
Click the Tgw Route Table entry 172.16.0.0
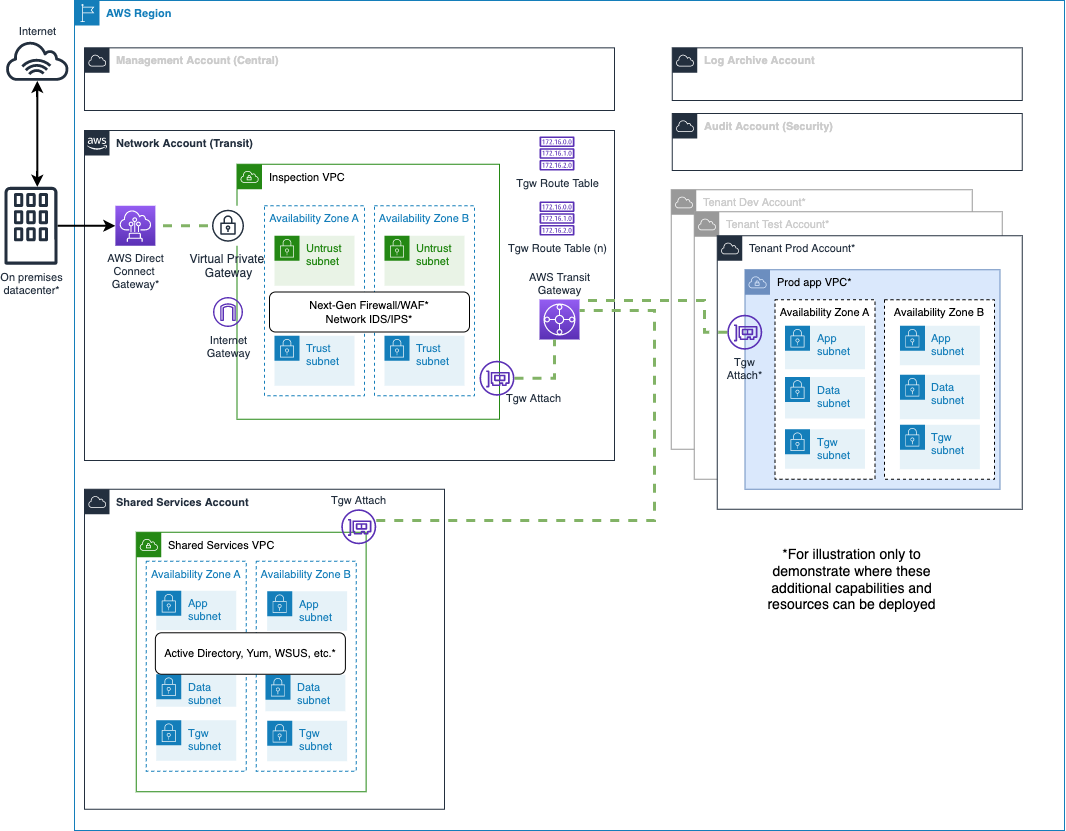pos(555,143)
